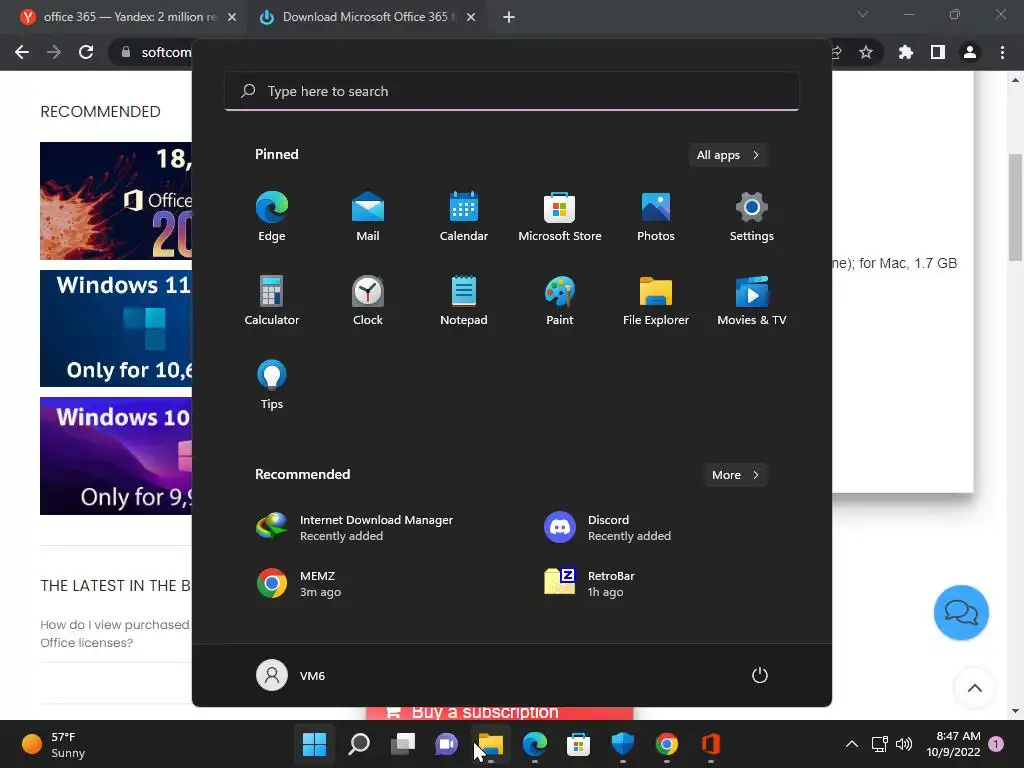
Task: Open Microsoft Store from taskbar
Action: [579, 744]
